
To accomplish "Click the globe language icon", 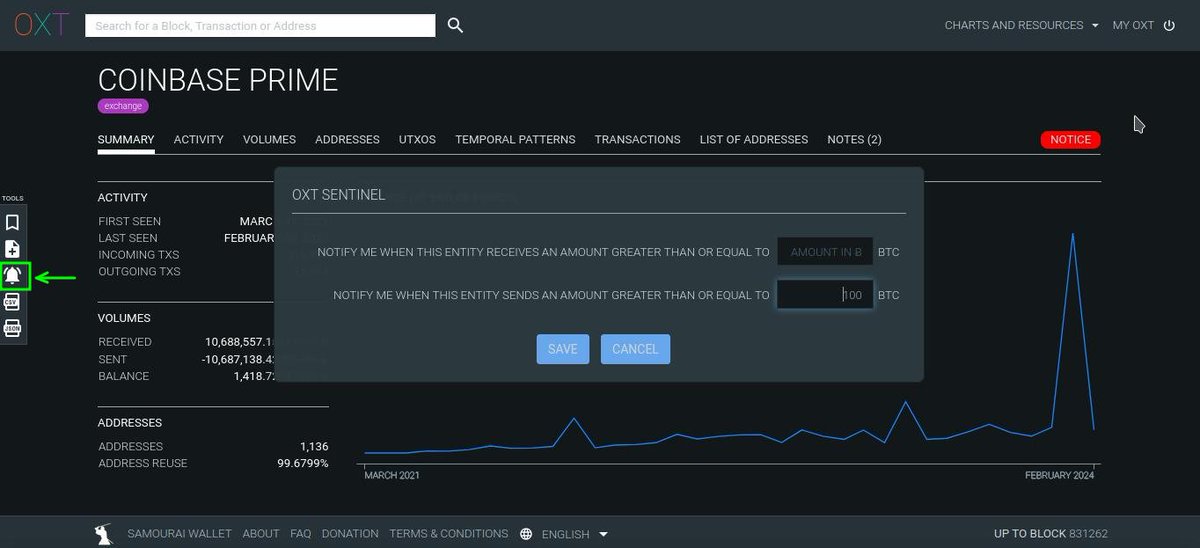I will coord(526,534).
